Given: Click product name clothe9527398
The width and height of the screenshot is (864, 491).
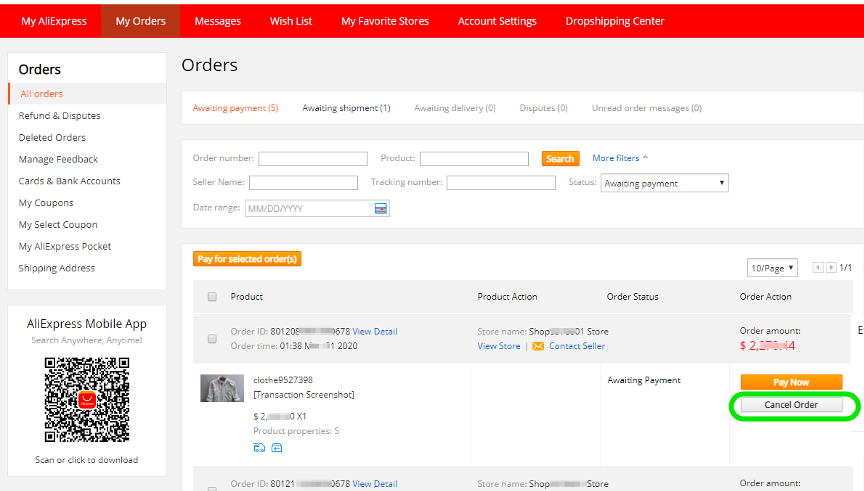Looking at the screenshot, I should pos(283,380).
